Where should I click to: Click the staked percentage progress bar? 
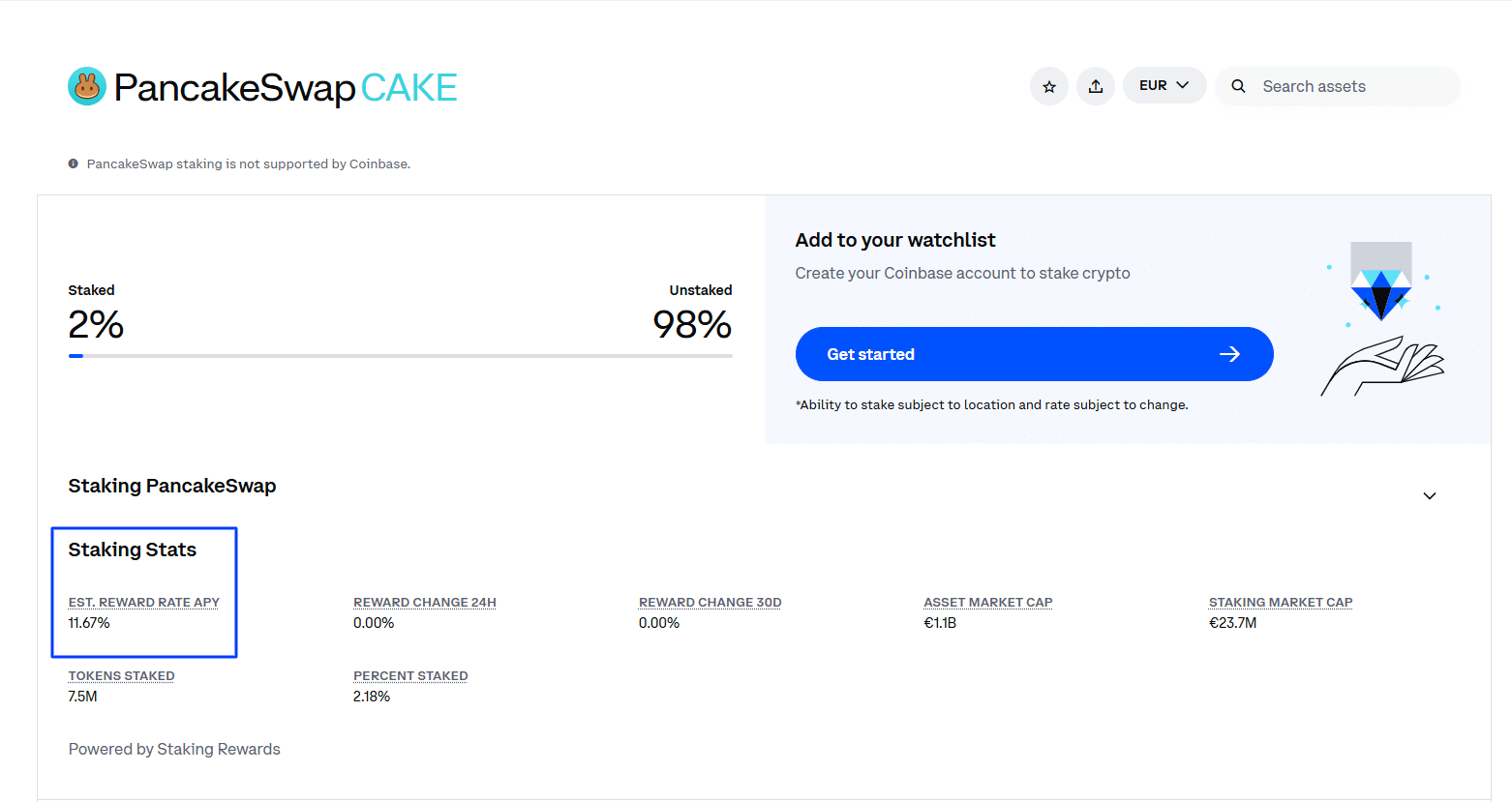click(400, 356)
